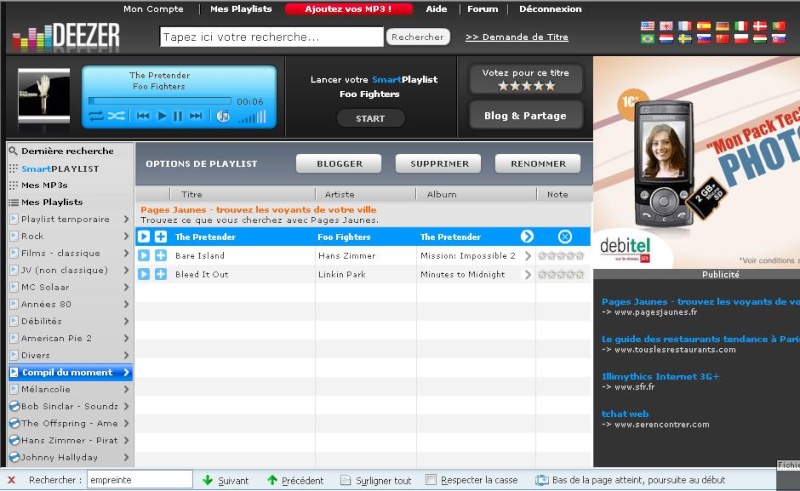Open the Johnny Hallyday shared playlist
The width and height of the screenshot is (800, 491).
59,457
